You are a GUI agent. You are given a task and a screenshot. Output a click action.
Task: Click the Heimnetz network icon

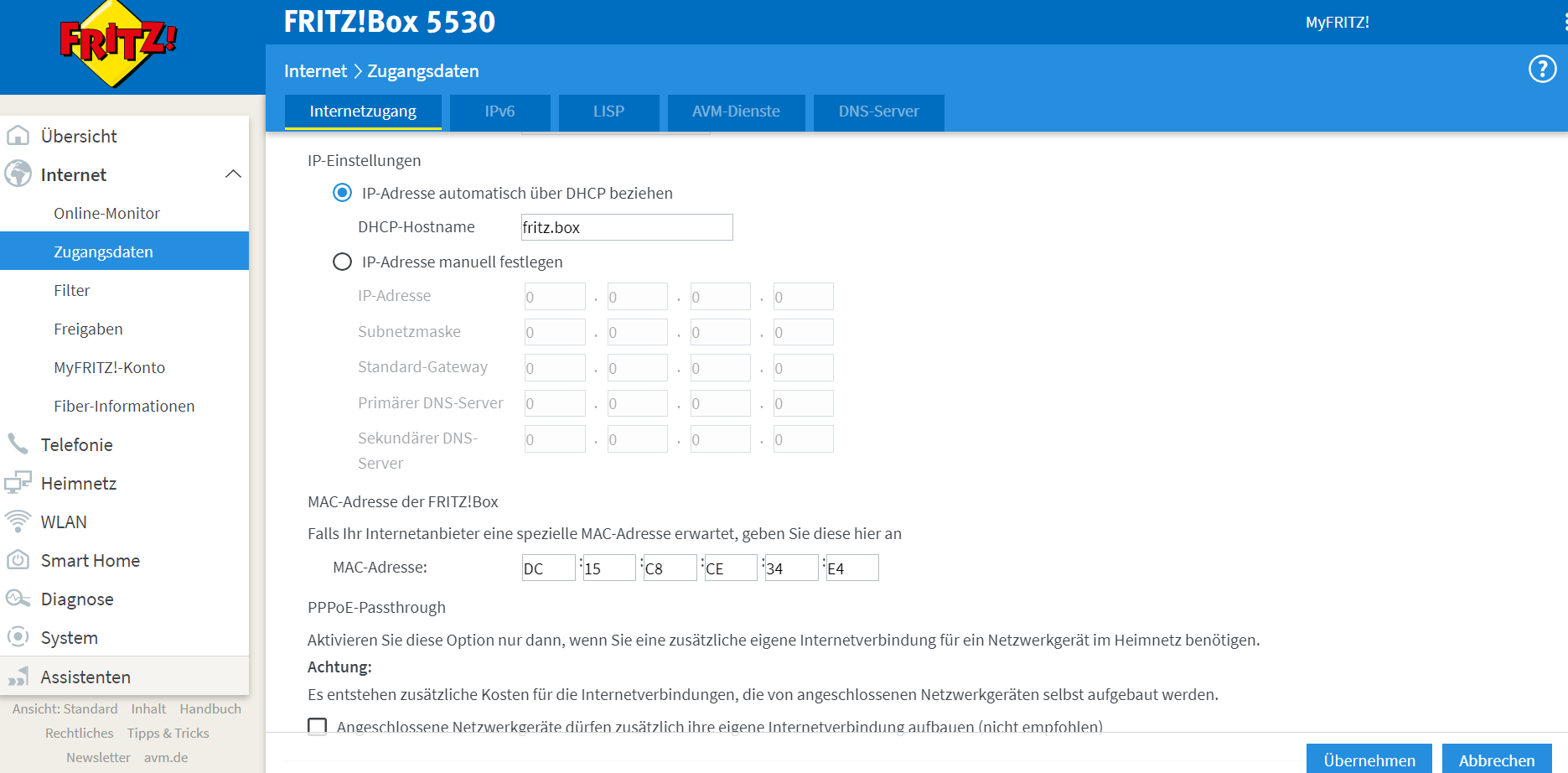click(18, 483)
